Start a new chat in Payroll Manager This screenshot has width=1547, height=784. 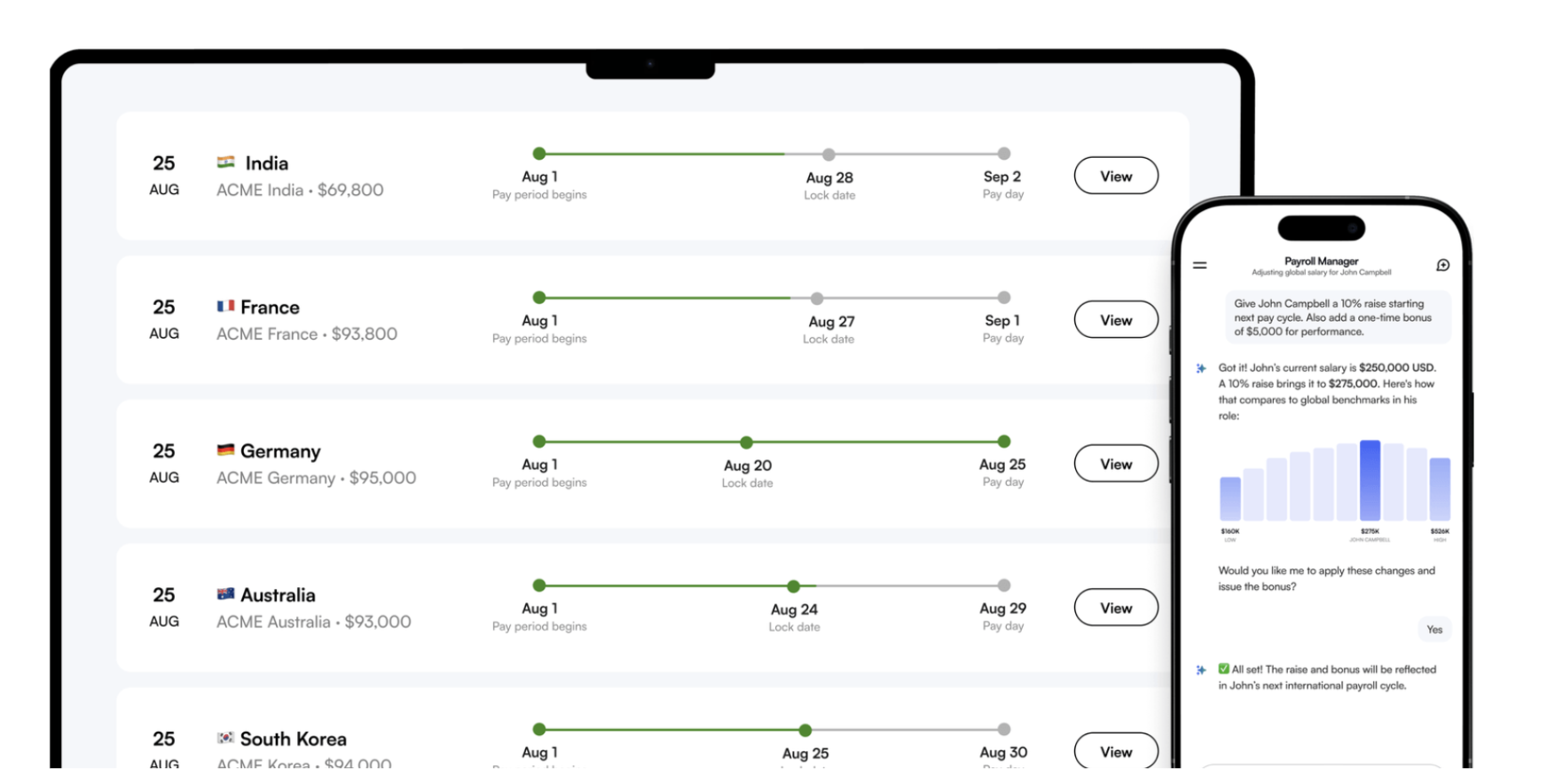[1443, 265]
